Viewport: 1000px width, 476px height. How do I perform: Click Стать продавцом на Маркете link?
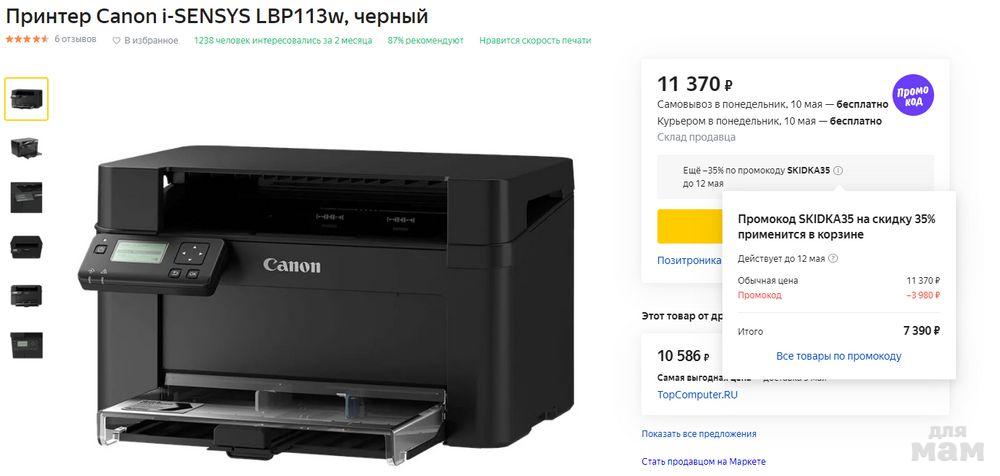point(703,461)
